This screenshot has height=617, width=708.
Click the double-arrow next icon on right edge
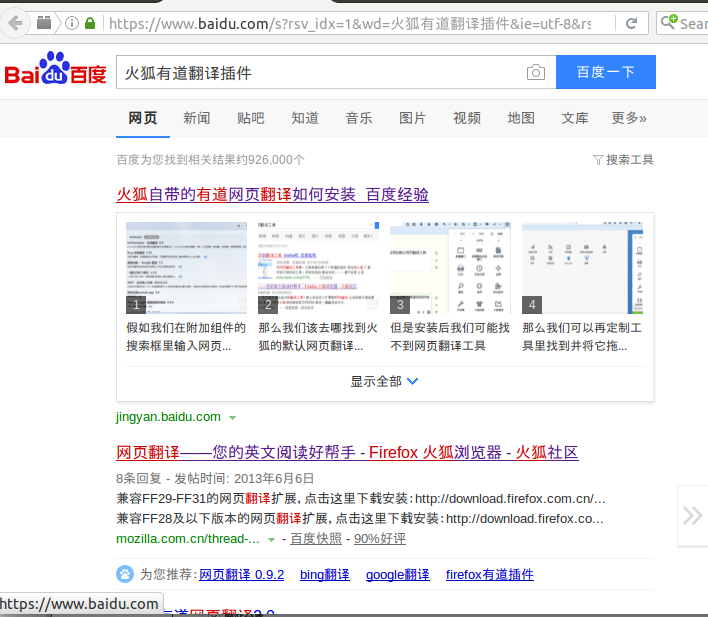pyautogui.click(x=692, y=516)
